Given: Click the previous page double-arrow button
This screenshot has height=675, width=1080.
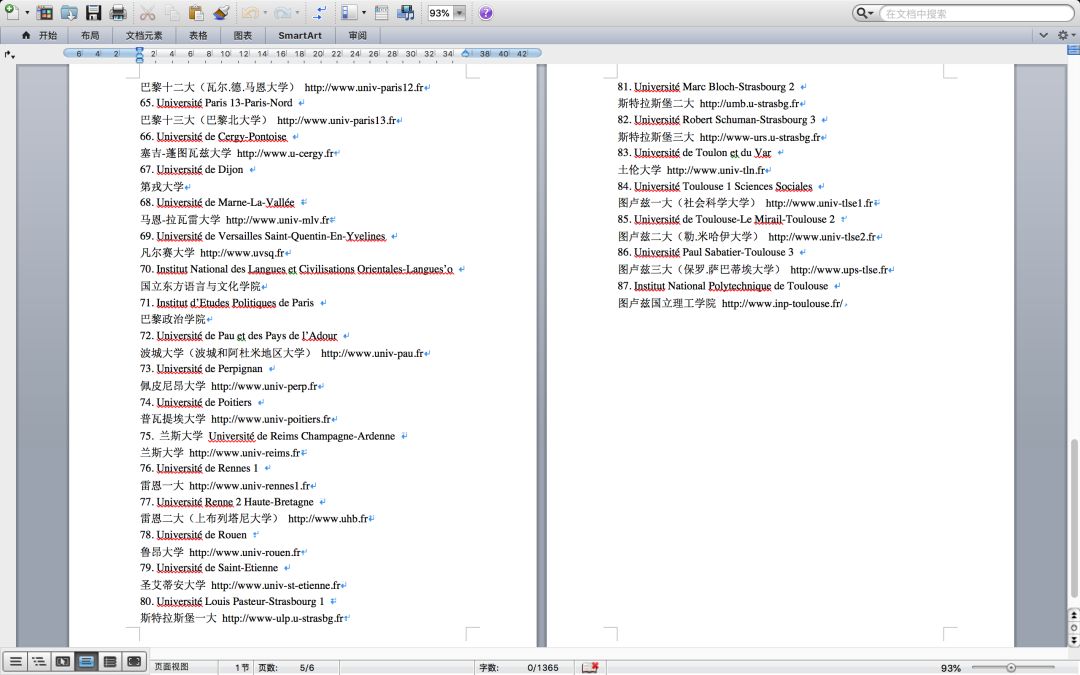Looking at the screenshot, I should point(1073,615).
